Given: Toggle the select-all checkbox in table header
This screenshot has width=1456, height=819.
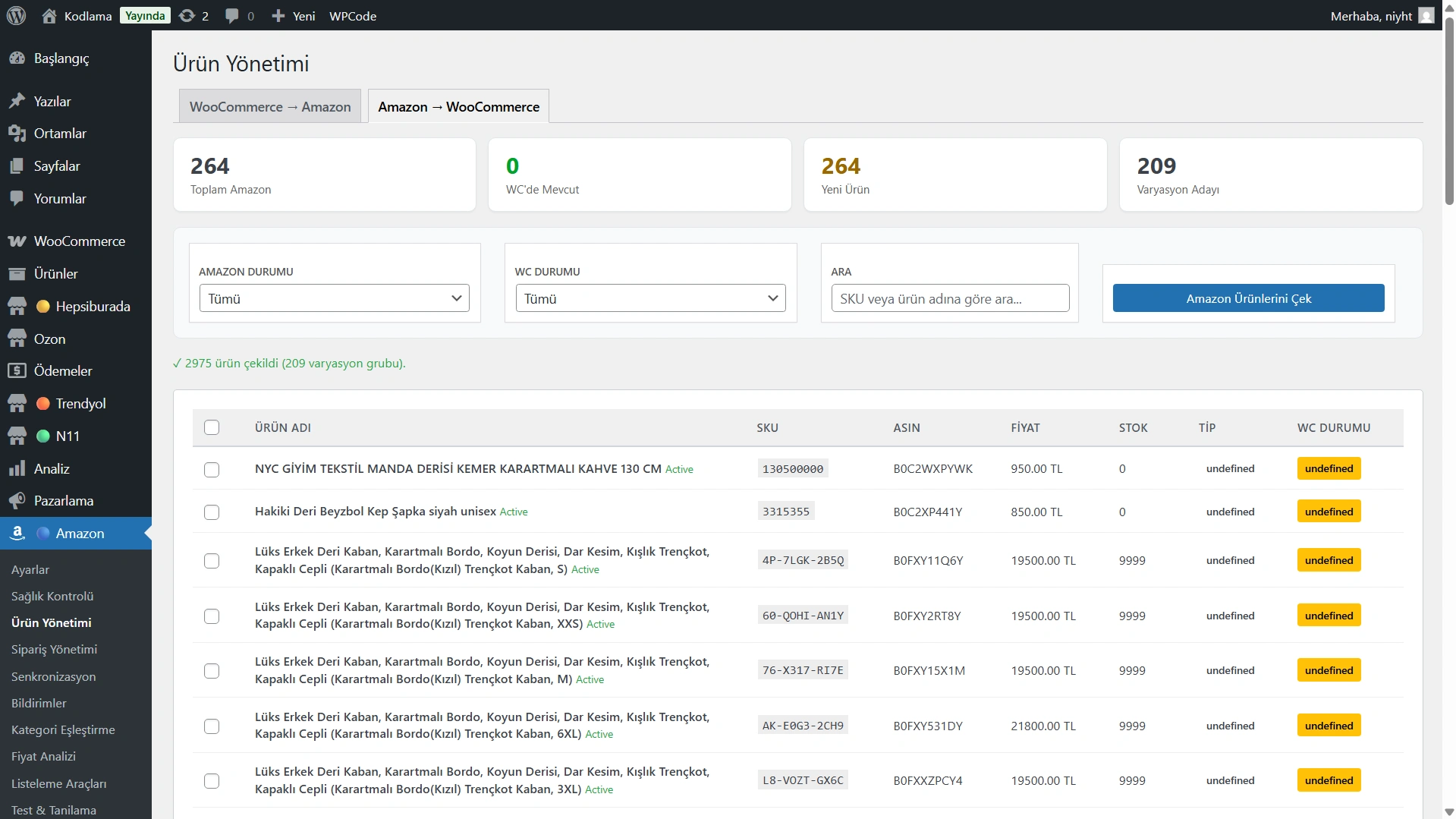Looking at the screenshot, I should [x=212, y=427].
